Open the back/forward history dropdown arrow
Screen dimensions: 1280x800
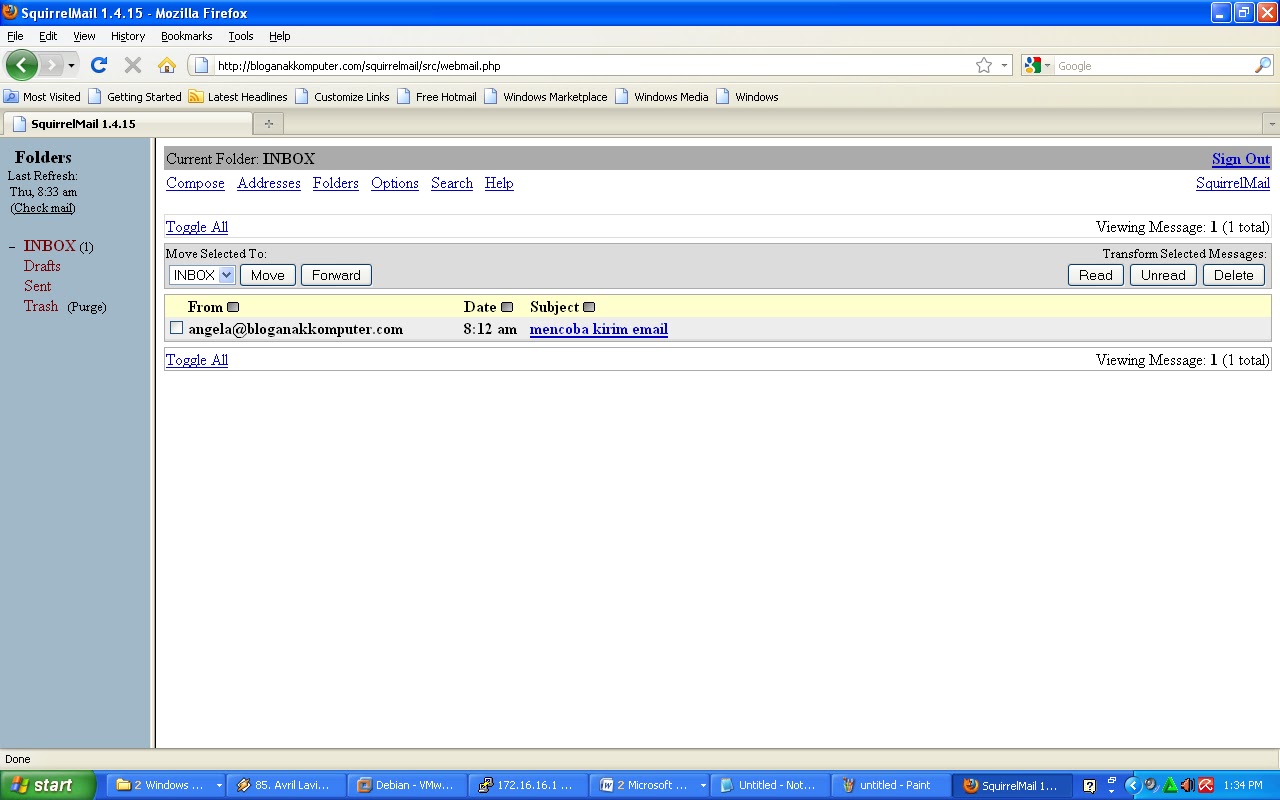pyautogui.click(x=71, y=65)
